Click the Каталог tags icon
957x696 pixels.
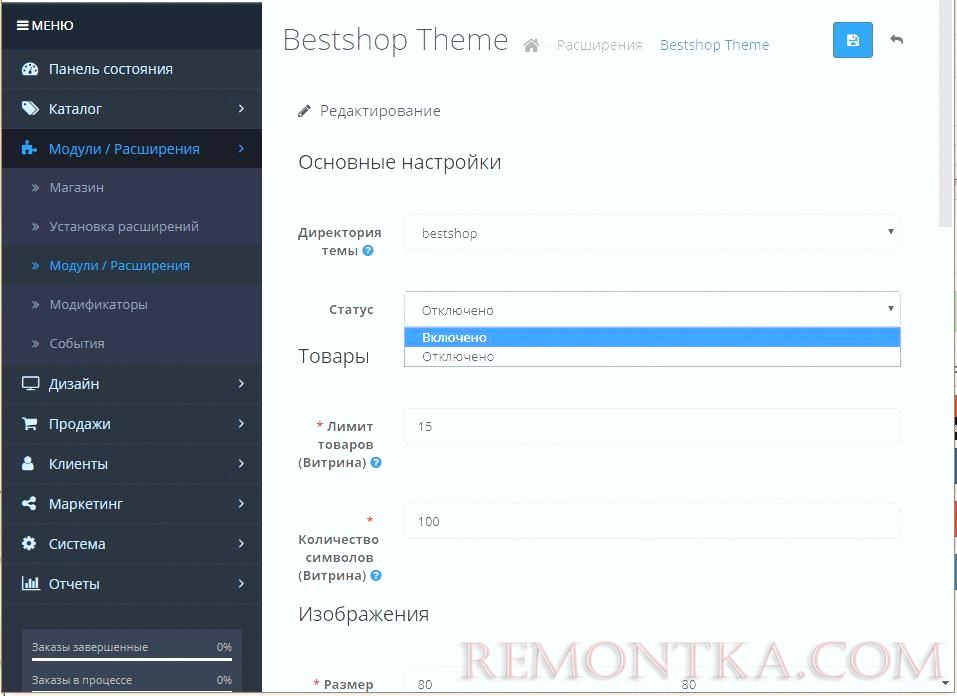point(30,109)
